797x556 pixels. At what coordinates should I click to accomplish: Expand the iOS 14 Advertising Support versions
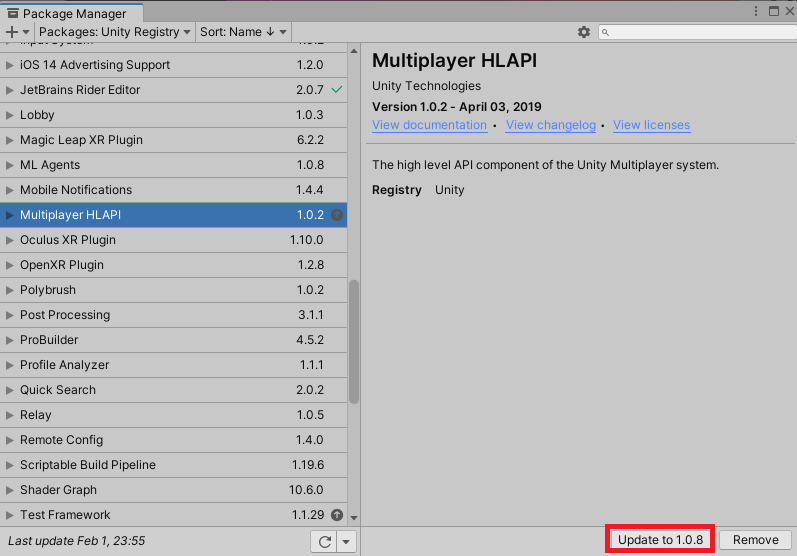9,65
